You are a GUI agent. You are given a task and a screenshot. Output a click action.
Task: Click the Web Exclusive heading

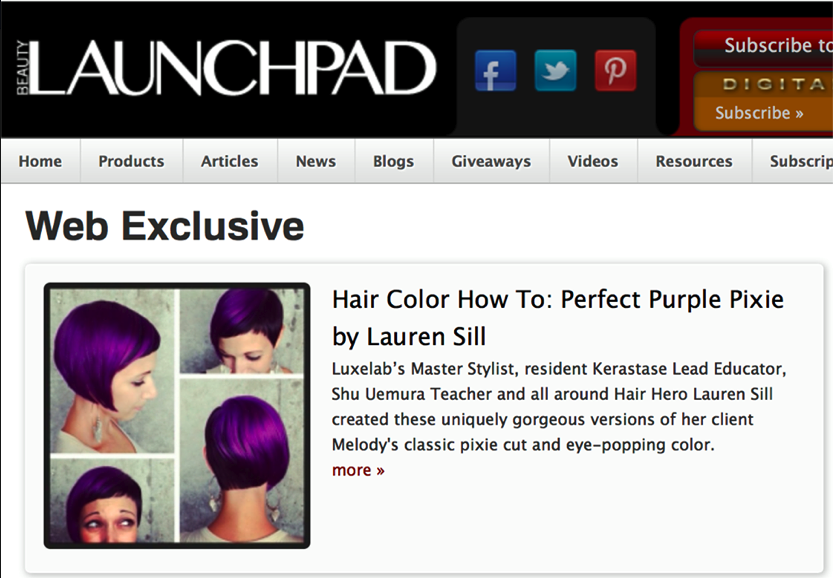click(165, 226)
